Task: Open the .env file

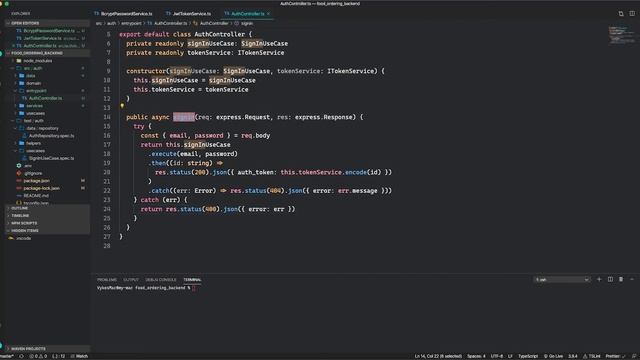Action: 28,166
